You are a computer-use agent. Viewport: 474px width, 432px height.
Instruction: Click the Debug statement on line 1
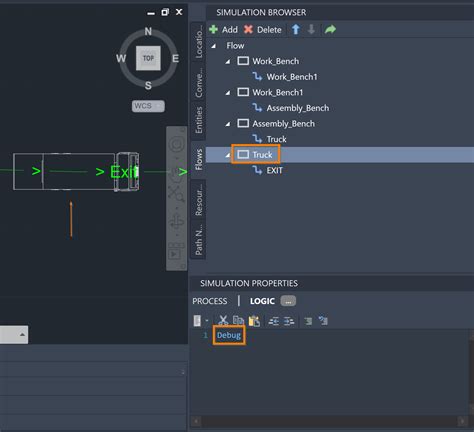229,335
